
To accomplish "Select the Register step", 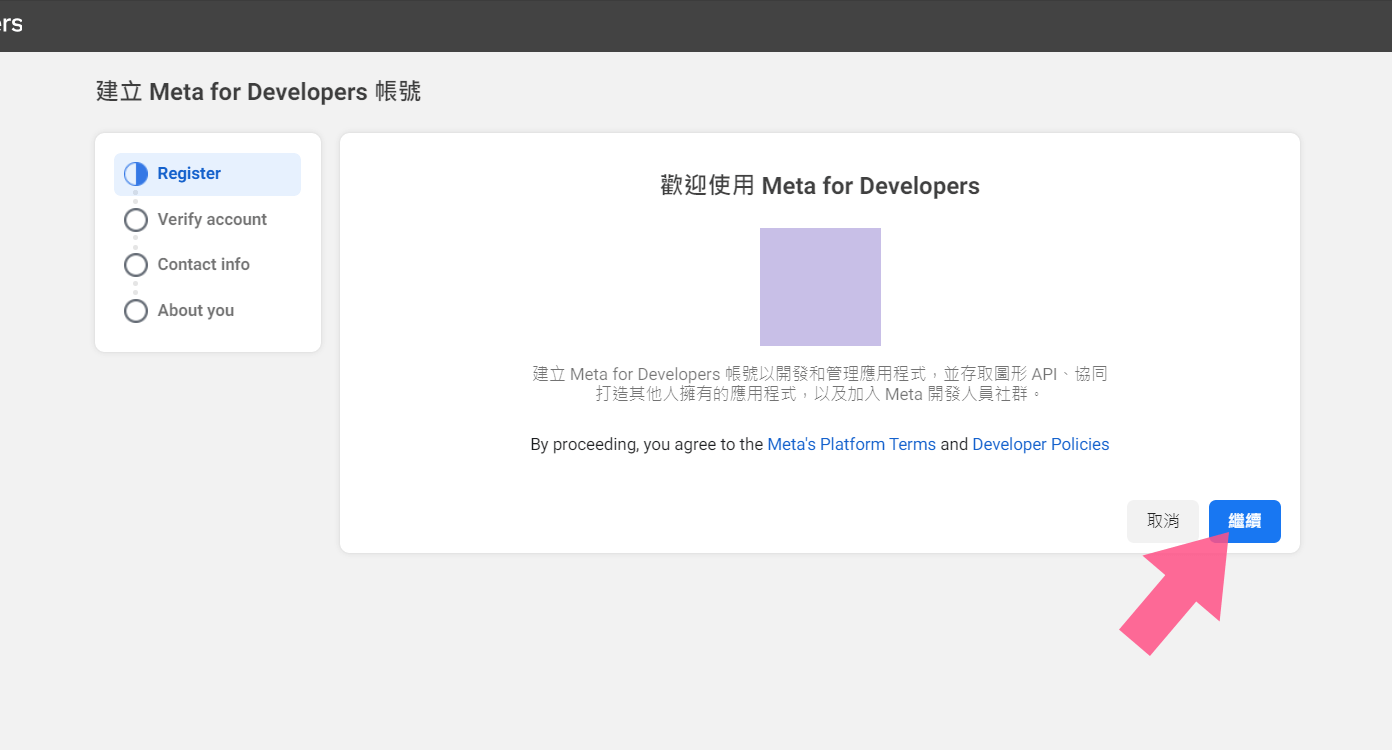I will click(207, 174).
